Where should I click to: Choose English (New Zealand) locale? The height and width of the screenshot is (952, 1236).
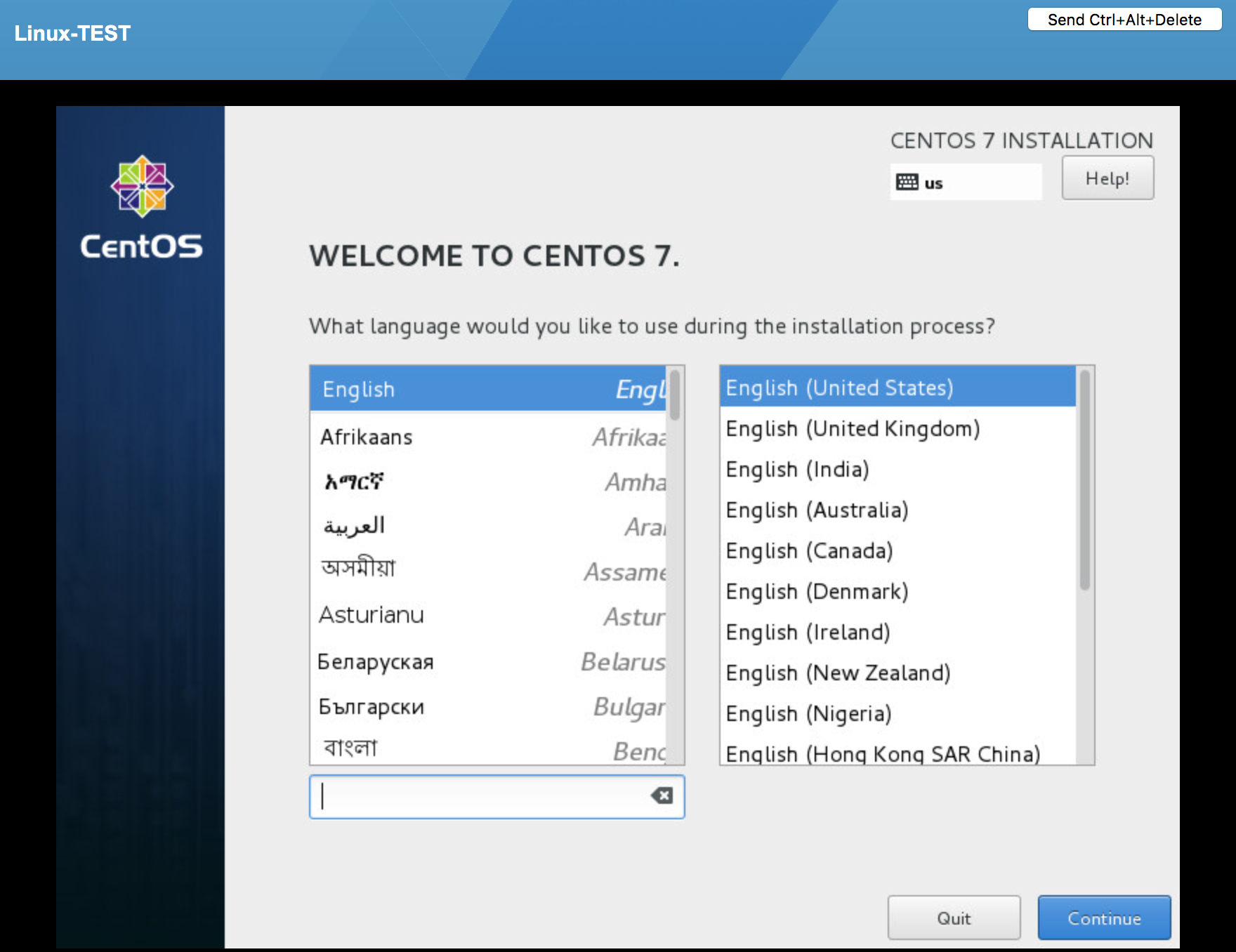pos(898,673)
